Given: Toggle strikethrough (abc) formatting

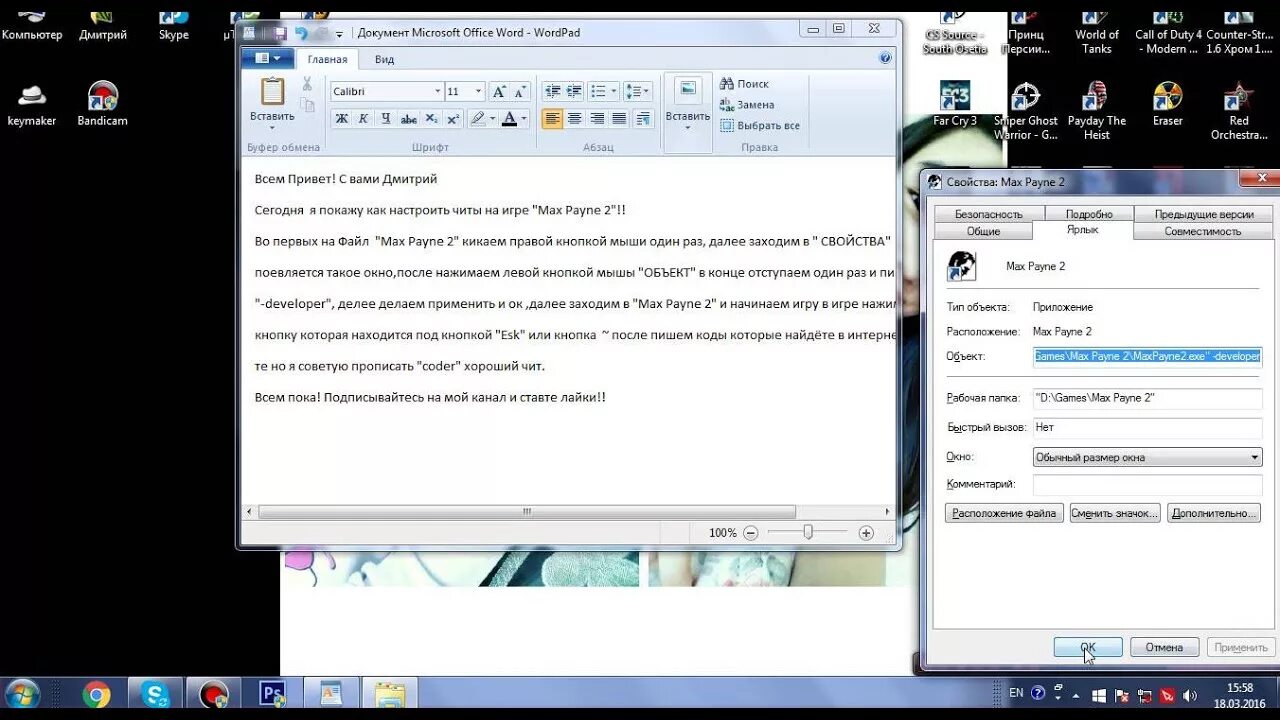Looking at the screenshot, I should [x=408, y=118].
